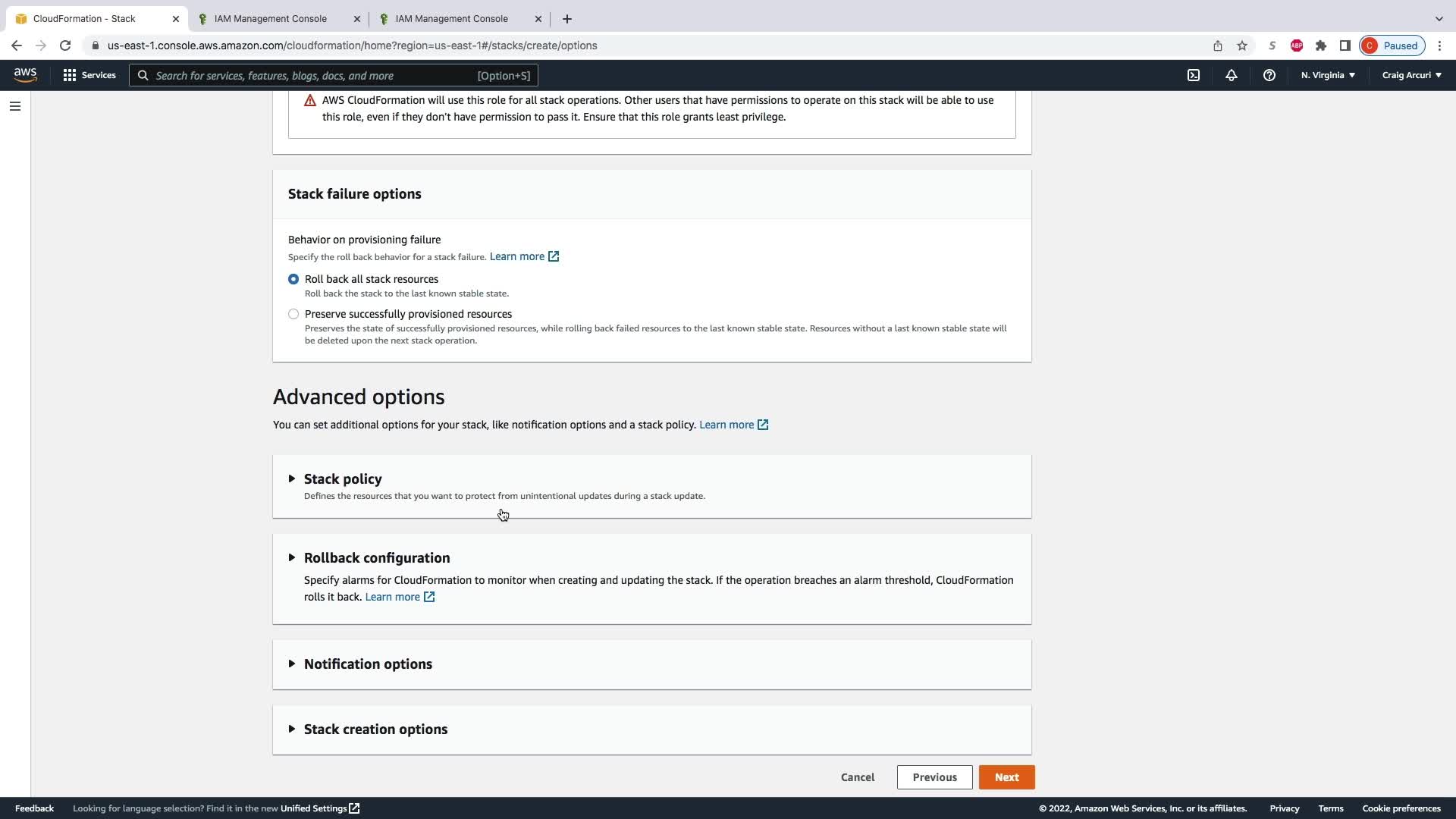
Task: Click the orange Next button
Action: pyautogui.click(x=1006, y=777)
